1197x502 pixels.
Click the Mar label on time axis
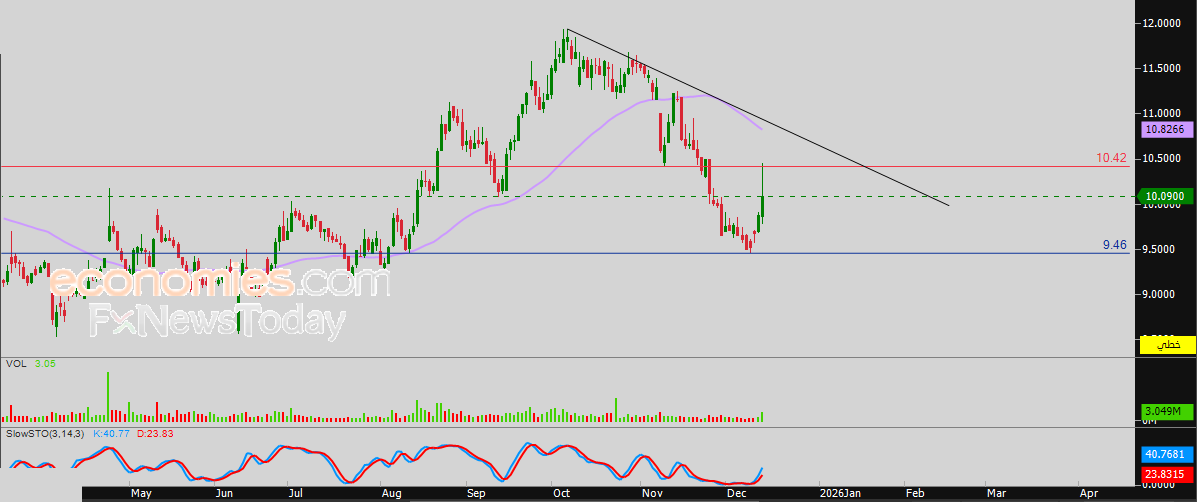coord(995,494)
